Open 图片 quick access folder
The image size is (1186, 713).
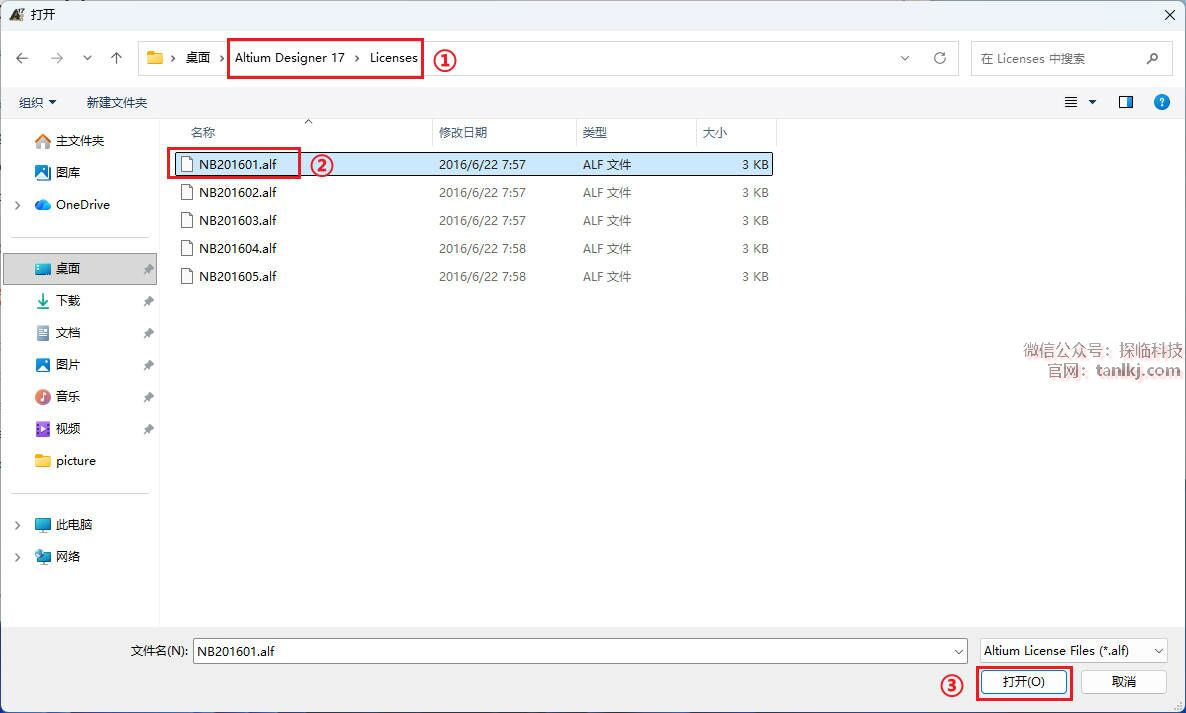pyautogui.click(x=67, y=364)
